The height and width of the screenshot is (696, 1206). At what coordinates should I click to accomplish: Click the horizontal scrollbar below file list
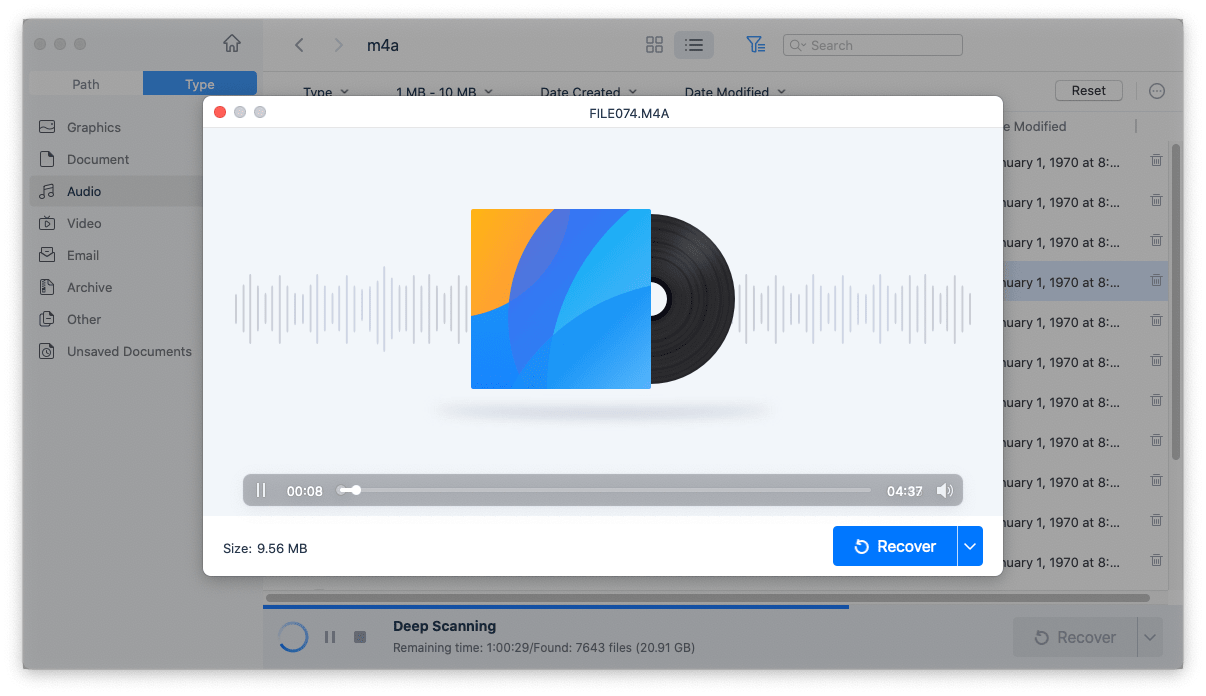(x=708, y=598)
